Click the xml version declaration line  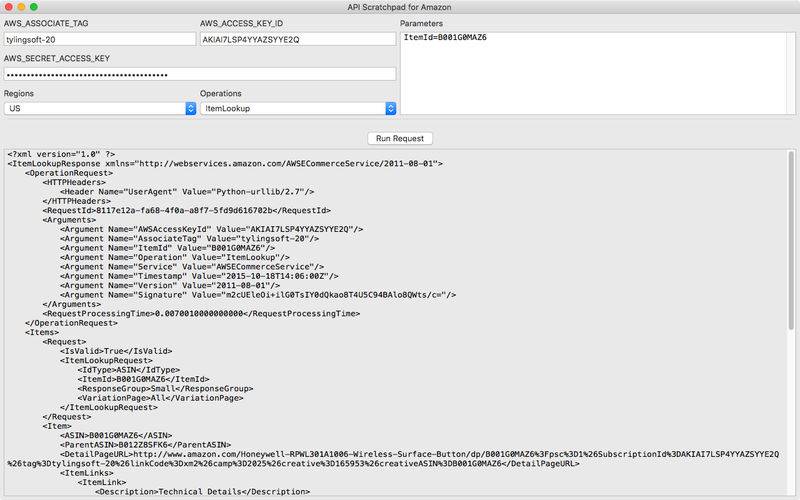click(x=61, y=154)
